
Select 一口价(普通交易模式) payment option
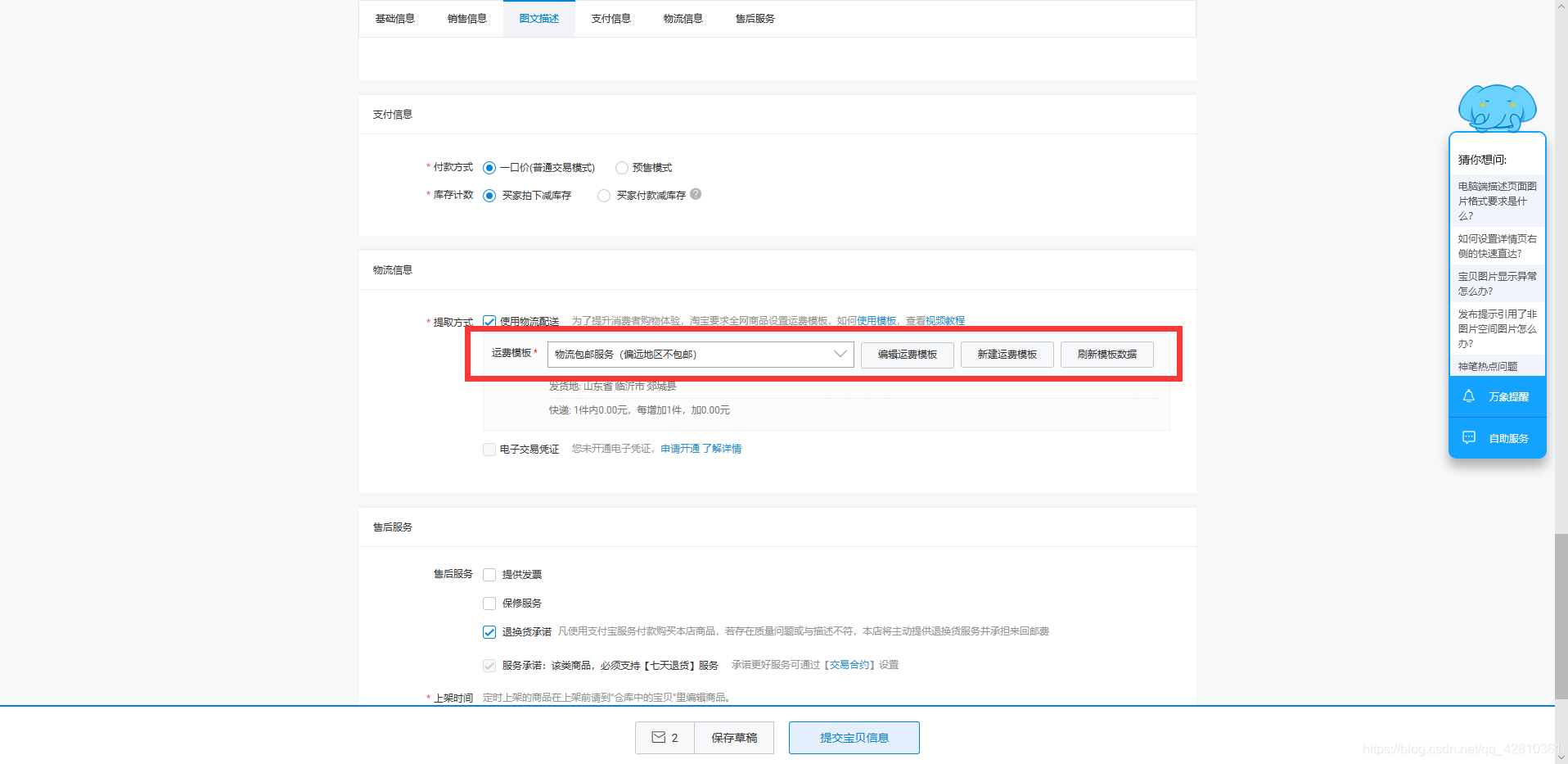pos(489,168)
